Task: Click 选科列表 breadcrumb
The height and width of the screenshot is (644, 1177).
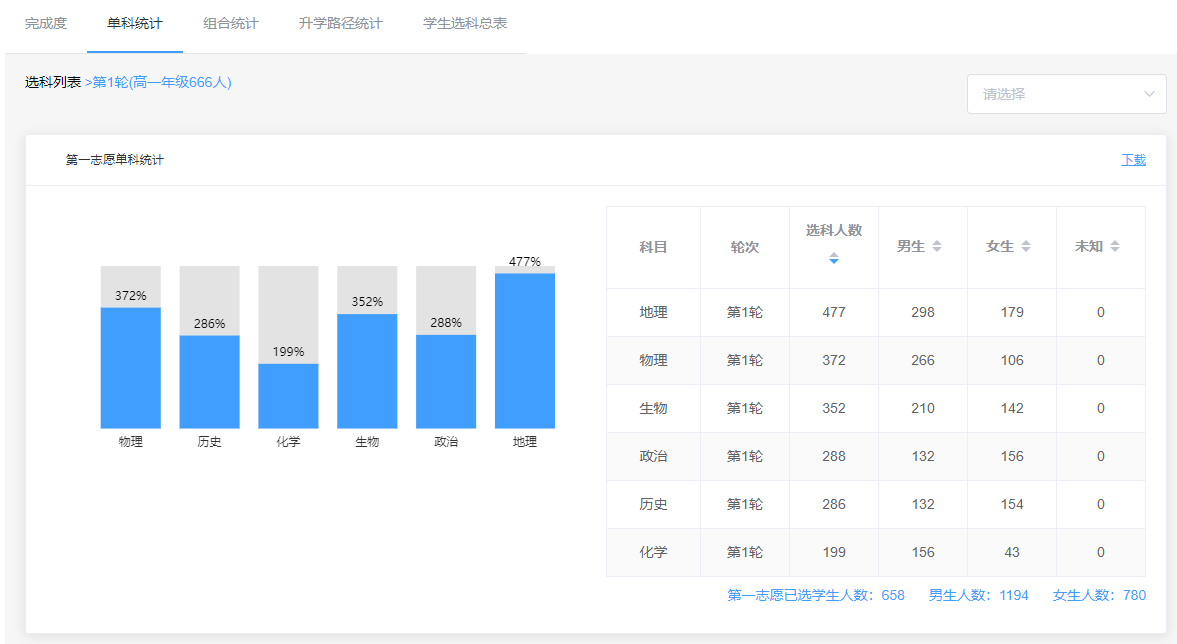Action: tap(53, 82)
